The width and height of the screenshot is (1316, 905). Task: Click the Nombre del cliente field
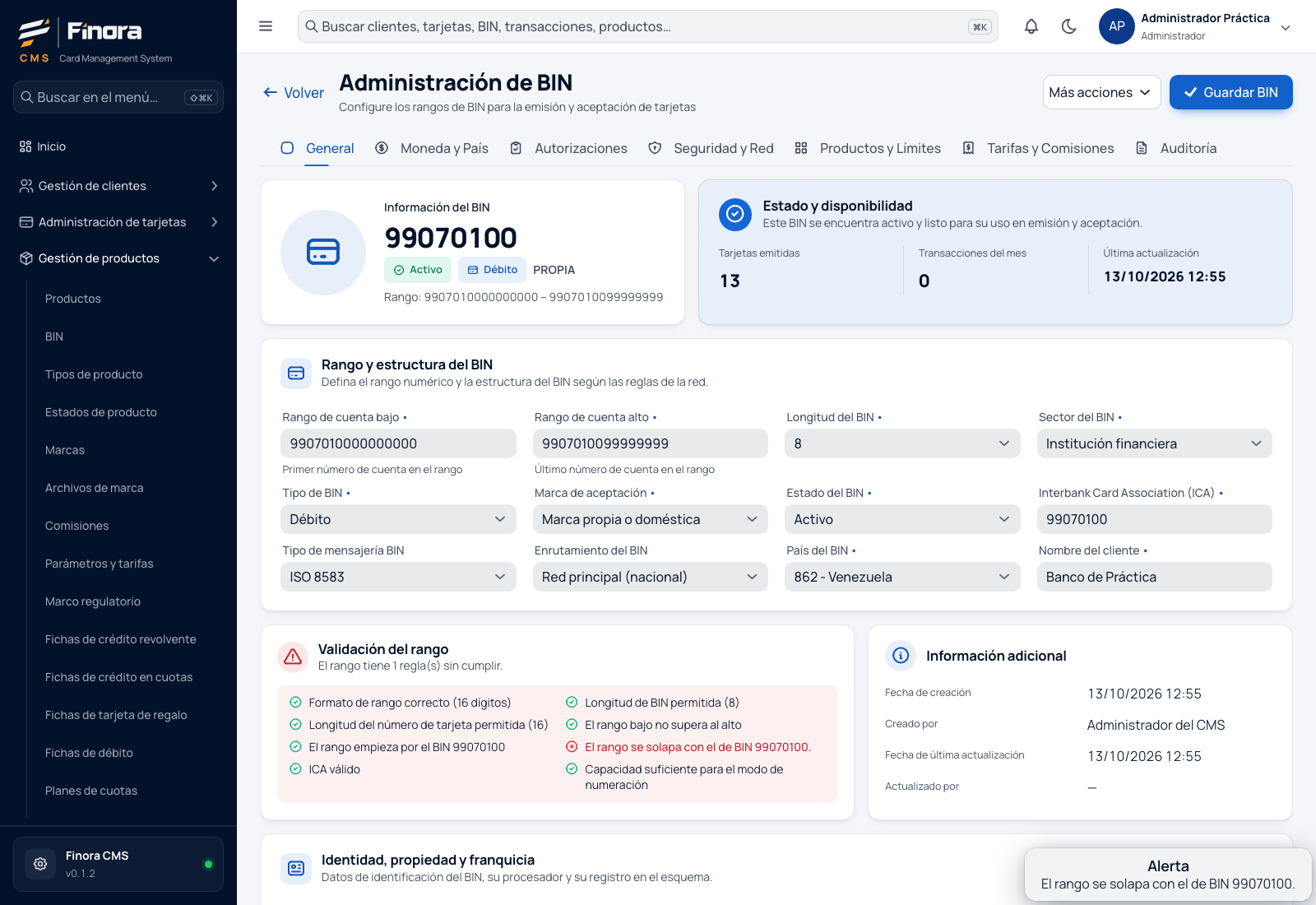pos(1155,577)
